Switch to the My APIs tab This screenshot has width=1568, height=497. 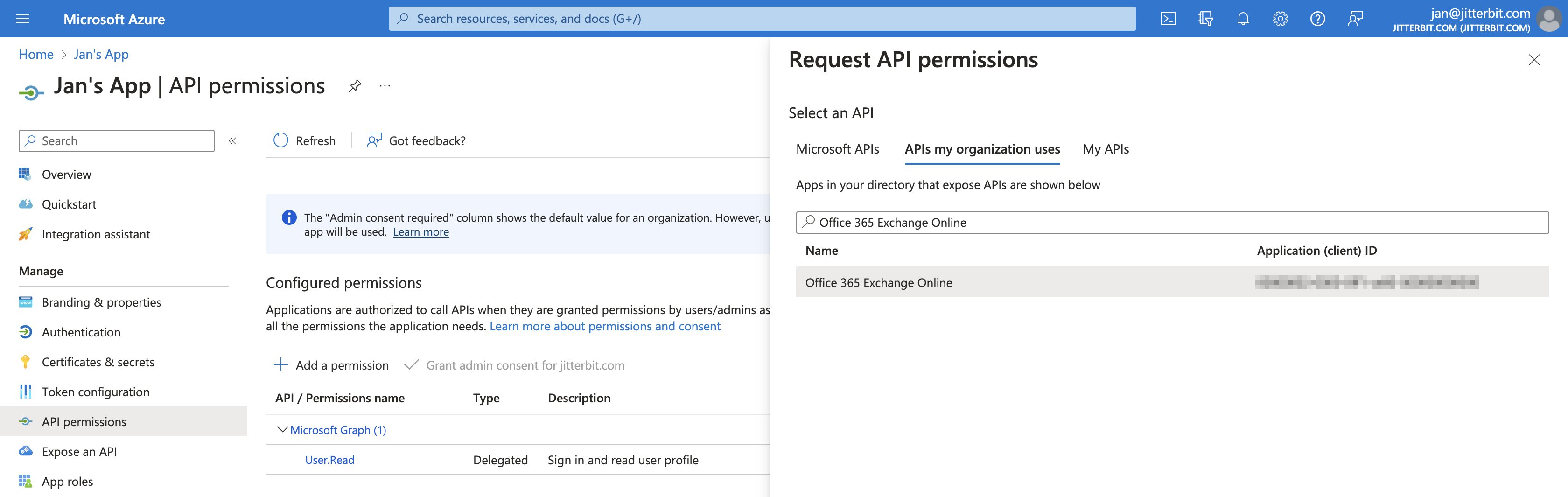(x=1105, y=149)
